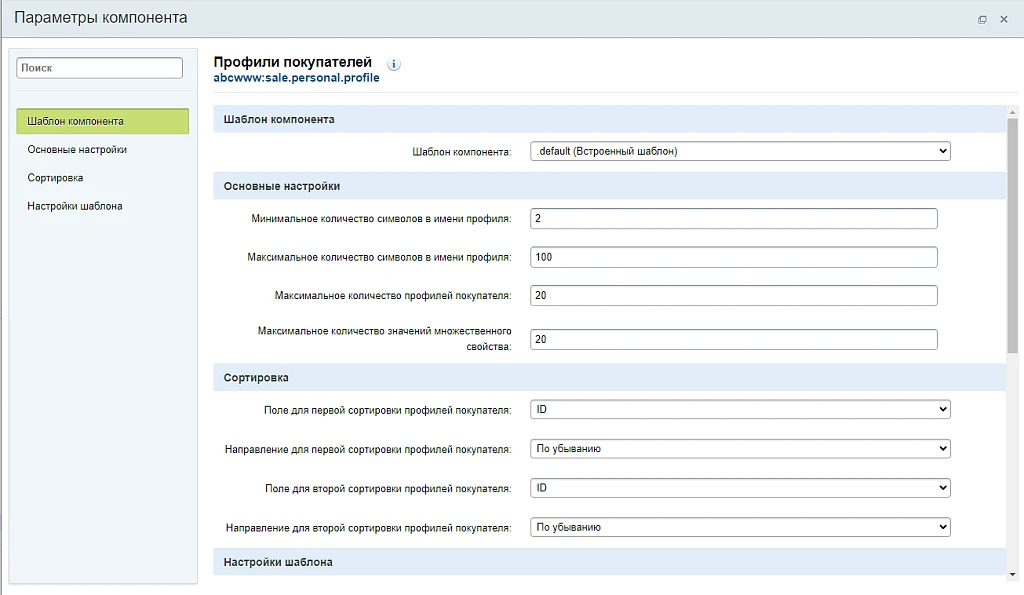Select Шаблон компонента in the left menu
Screen dimensions: 1024x595
click(103, 121)
